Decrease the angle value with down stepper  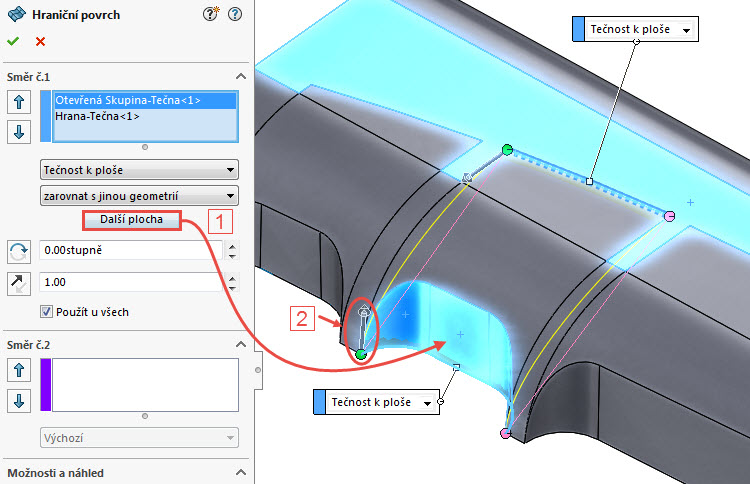pos(232,256)
